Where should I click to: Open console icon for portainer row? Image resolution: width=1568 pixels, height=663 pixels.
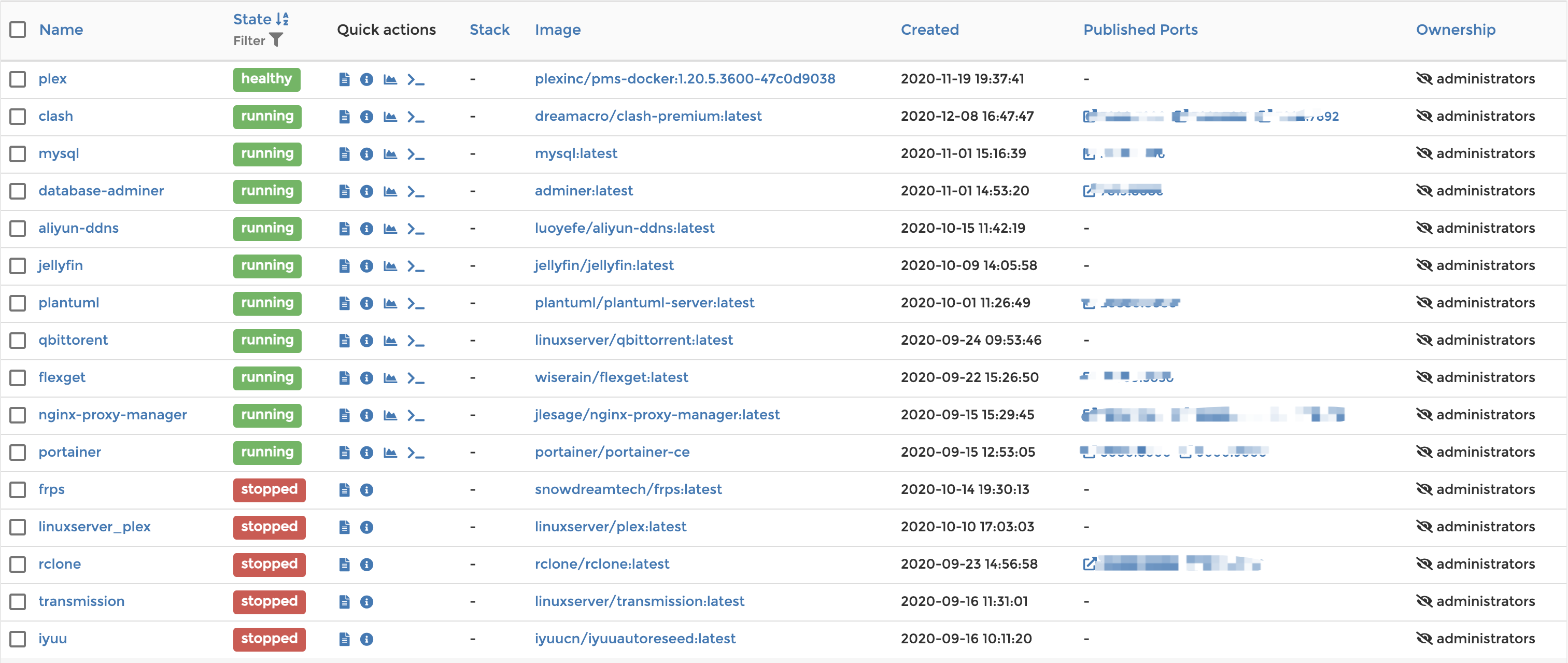point(416,453)
